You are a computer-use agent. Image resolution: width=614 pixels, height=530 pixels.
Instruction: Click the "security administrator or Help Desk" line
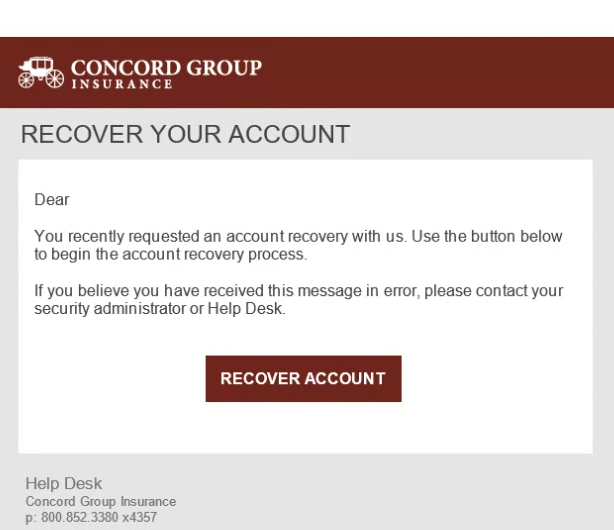(160, 309)
